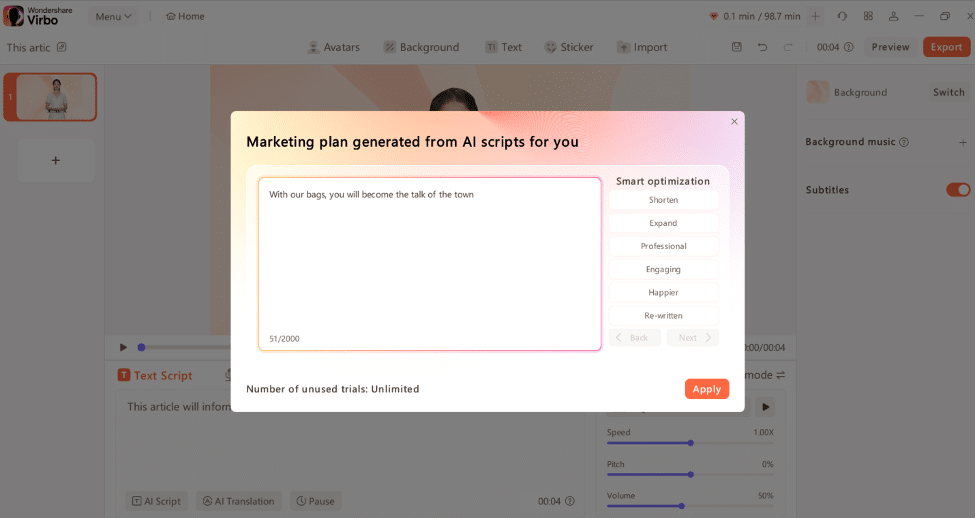Choose the Professional tone option
The width and height of the screenshot is (977, 518).
pyautogui.click(x=663, y=246)
